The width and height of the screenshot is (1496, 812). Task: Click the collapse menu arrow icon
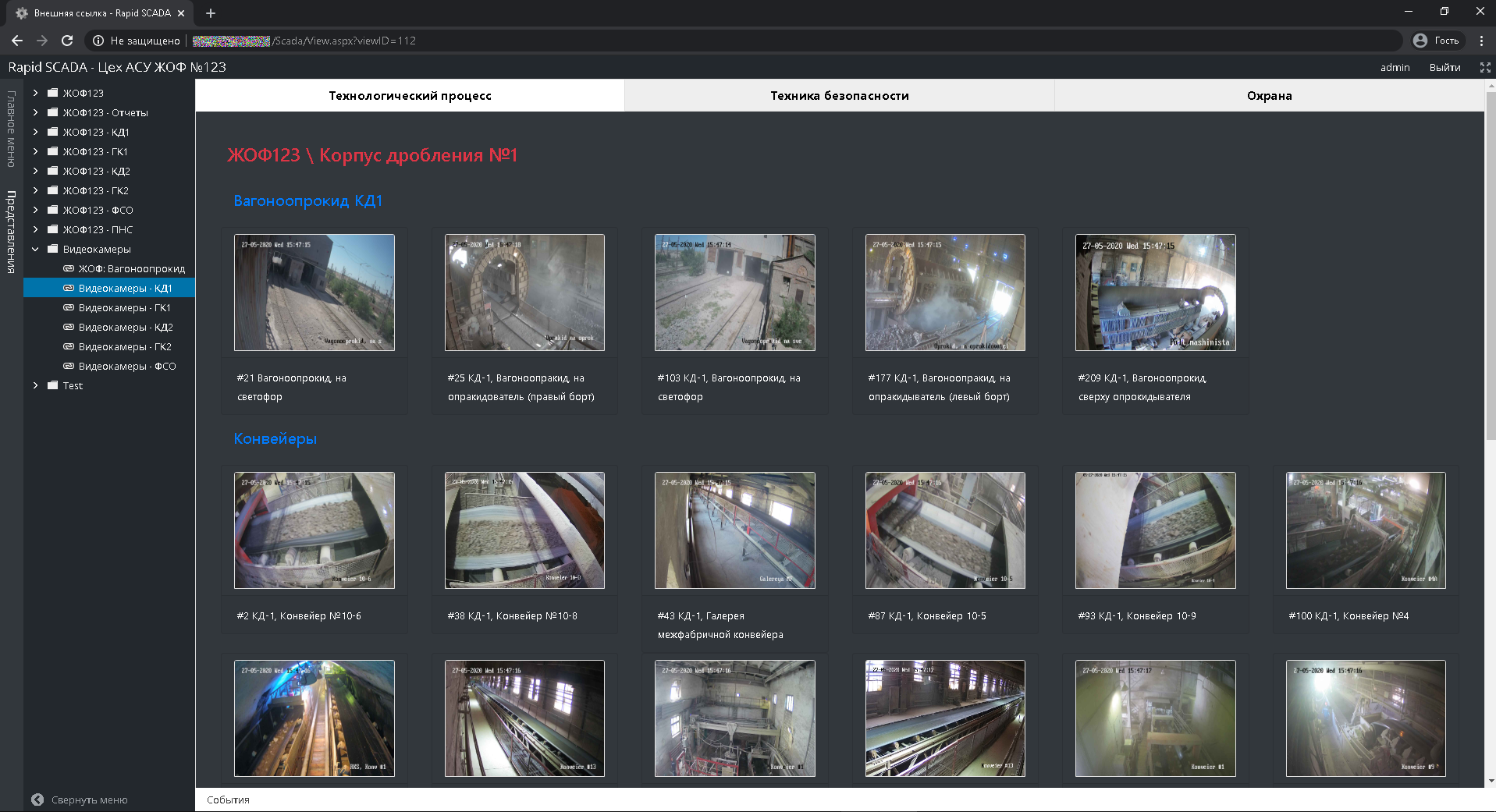37,800
